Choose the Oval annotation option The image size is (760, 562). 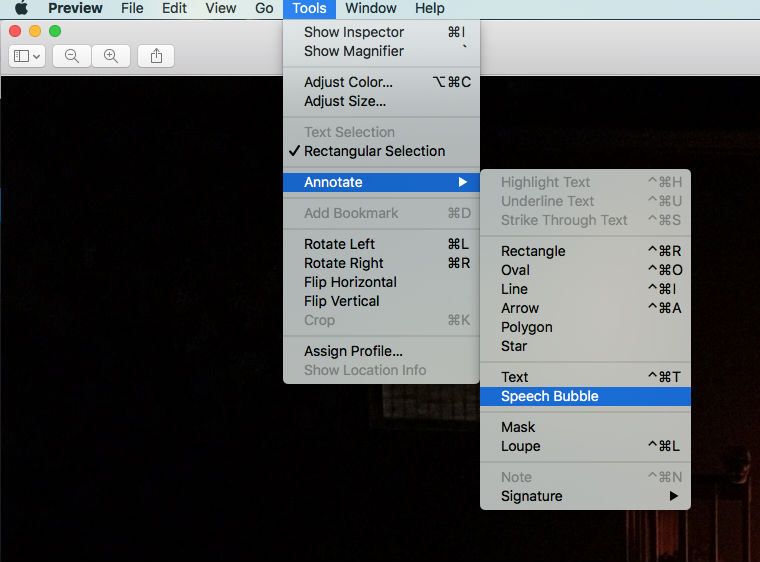[x=515, y=270]
